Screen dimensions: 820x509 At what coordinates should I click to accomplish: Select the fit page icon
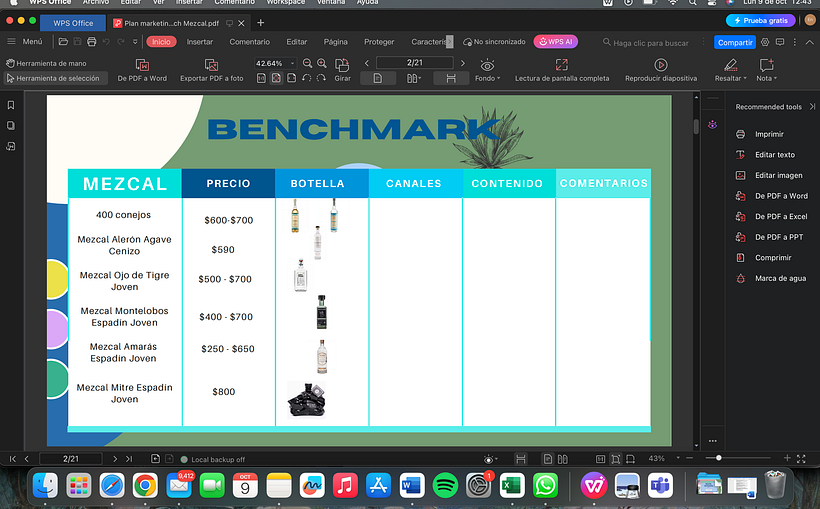[277, 78]
